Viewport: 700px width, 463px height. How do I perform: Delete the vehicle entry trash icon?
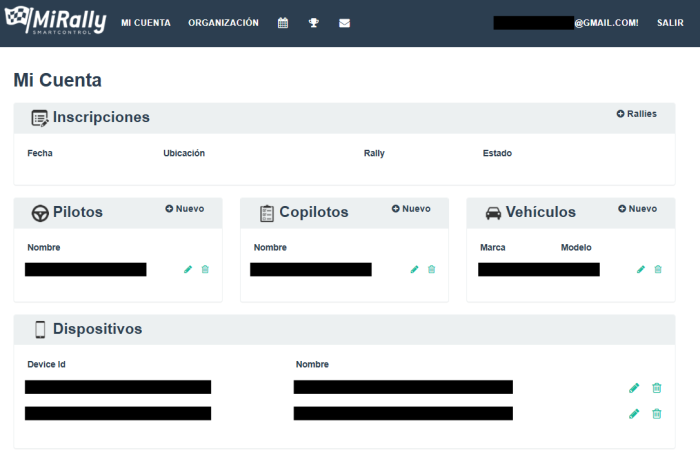[658, 269]
